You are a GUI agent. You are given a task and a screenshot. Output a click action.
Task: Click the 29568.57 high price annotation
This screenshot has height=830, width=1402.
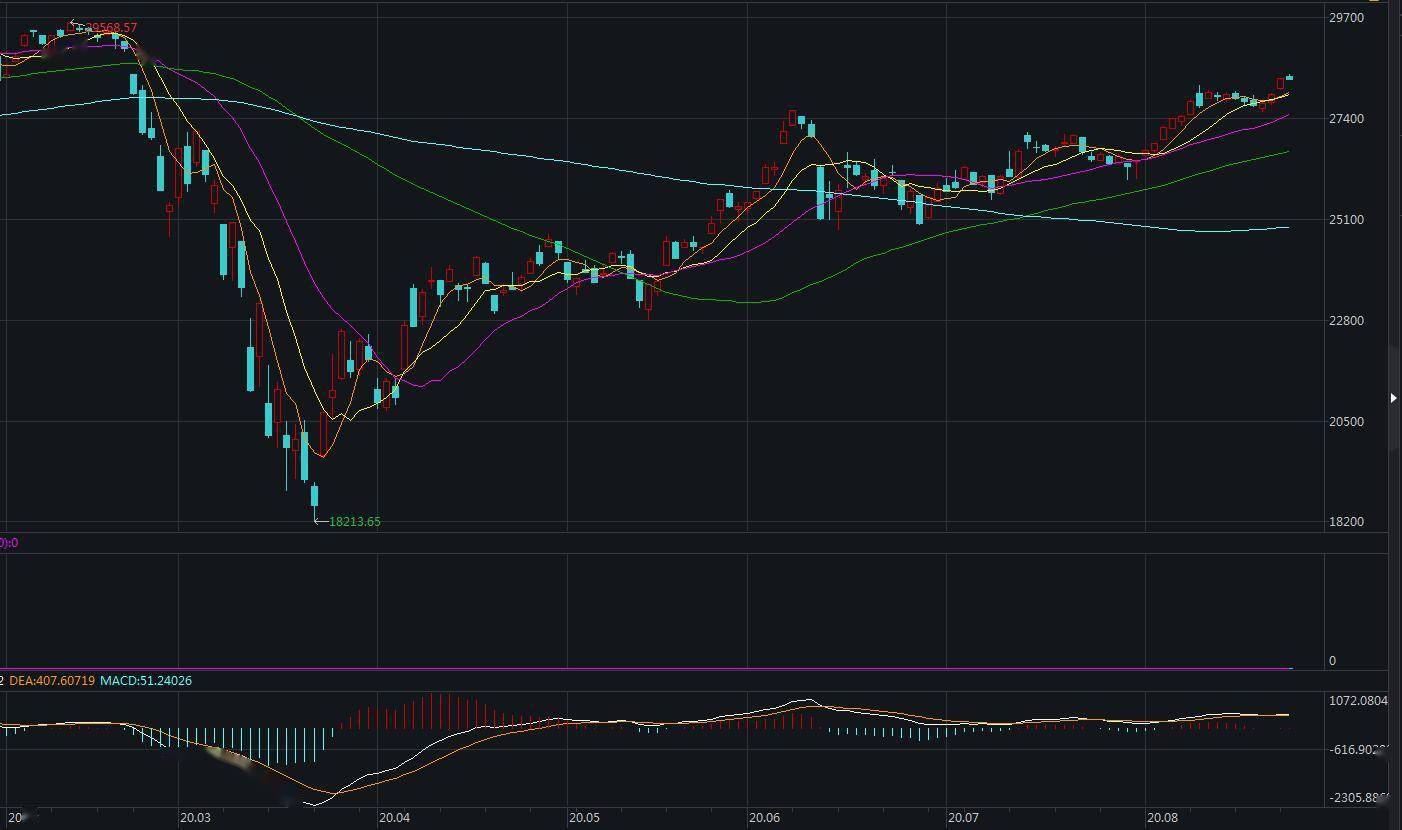tap(111, 28)
